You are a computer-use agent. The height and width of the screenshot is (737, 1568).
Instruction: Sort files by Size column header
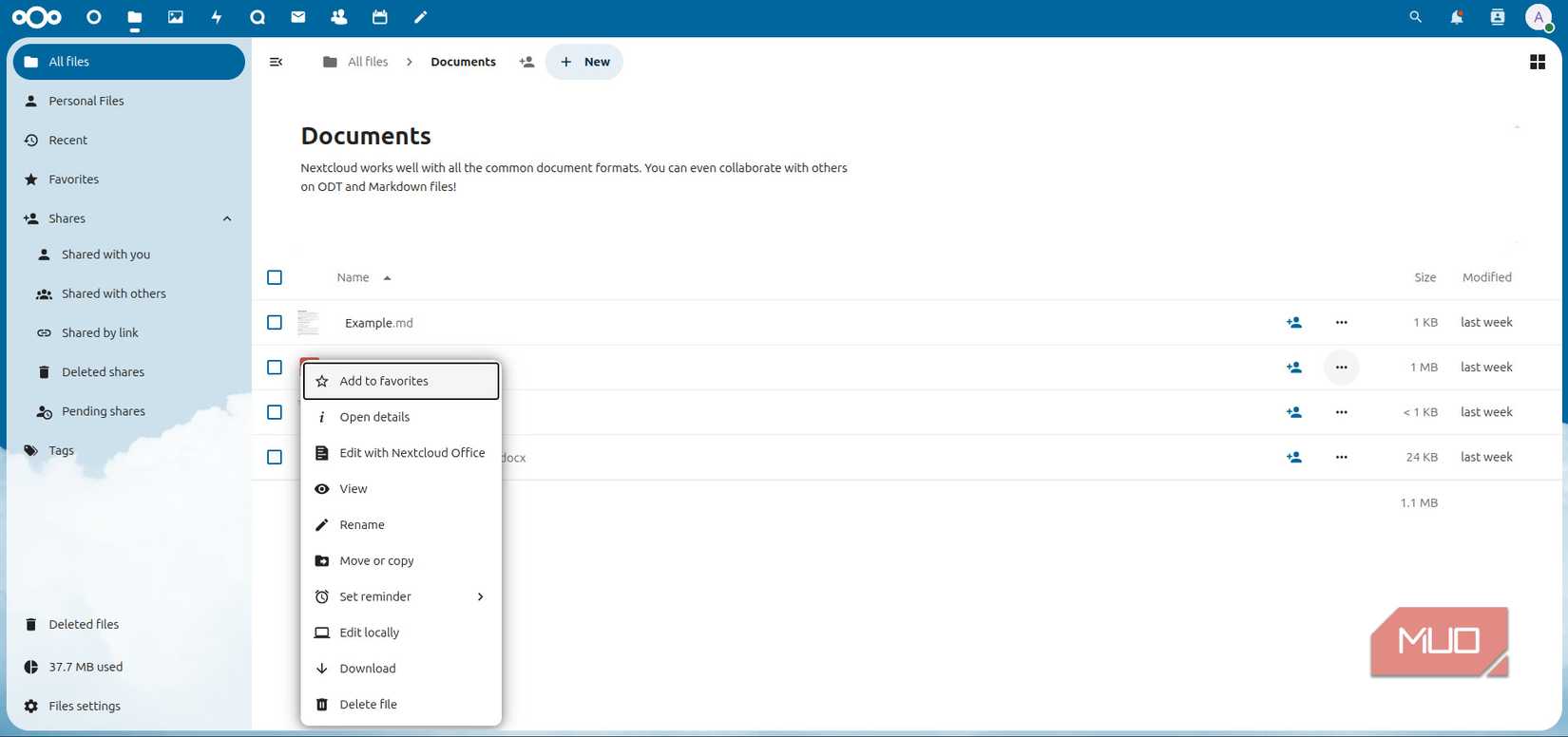1425,277
